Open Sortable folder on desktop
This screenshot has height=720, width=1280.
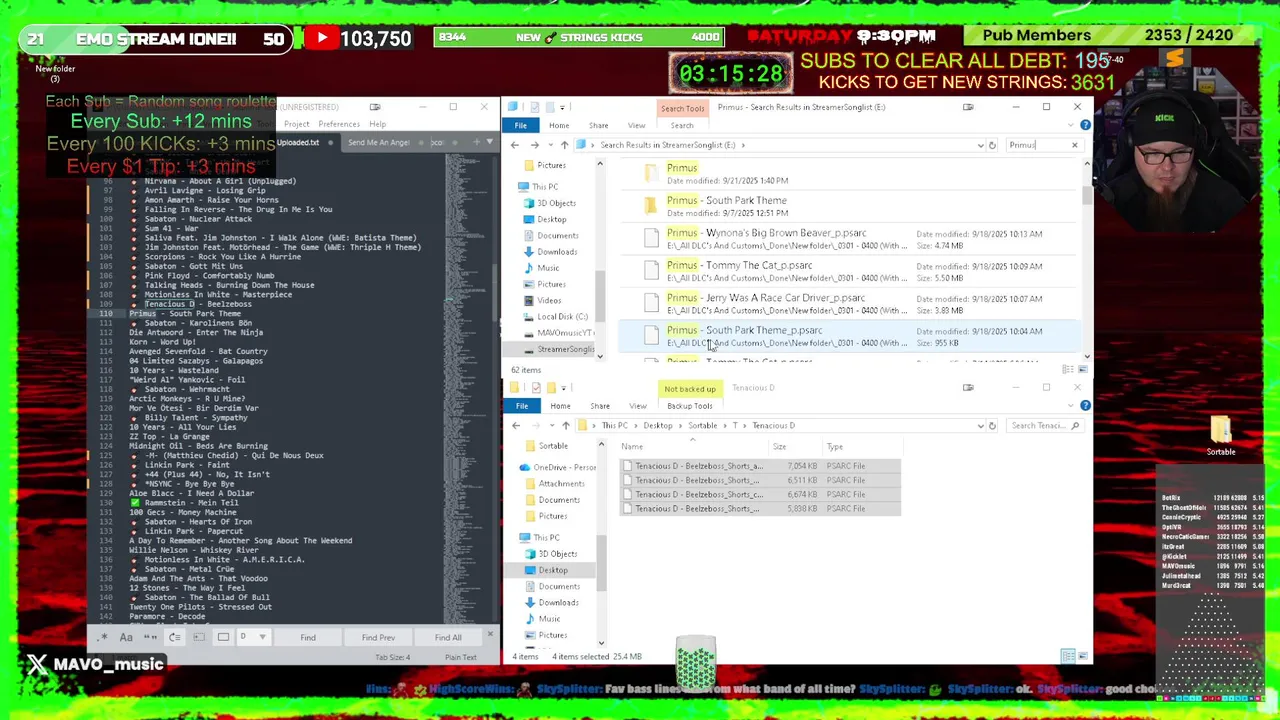point(1221,436)
